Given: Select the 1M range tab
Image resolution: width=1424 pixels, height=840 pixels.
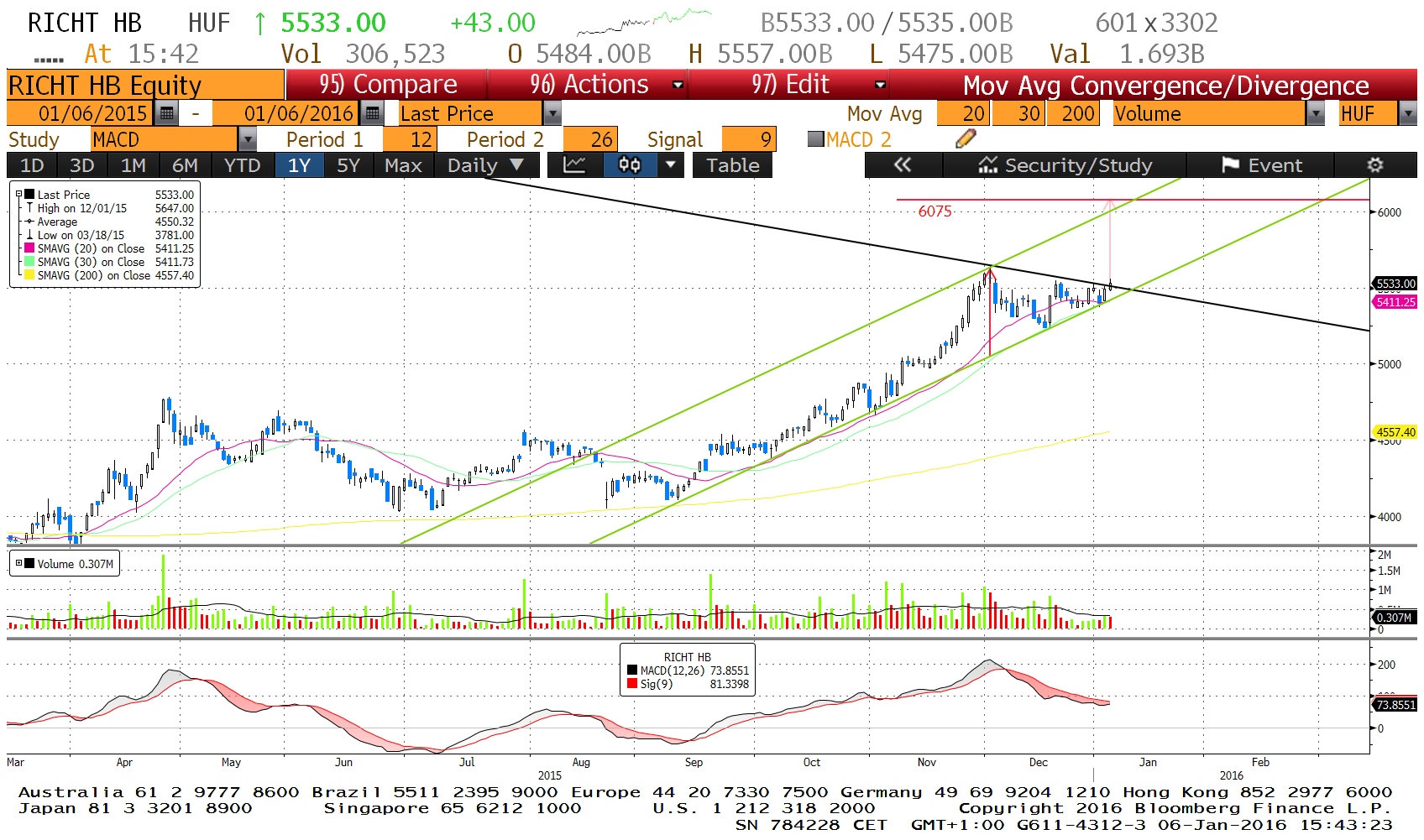Looking at the screenshot, I should (133, 165).
